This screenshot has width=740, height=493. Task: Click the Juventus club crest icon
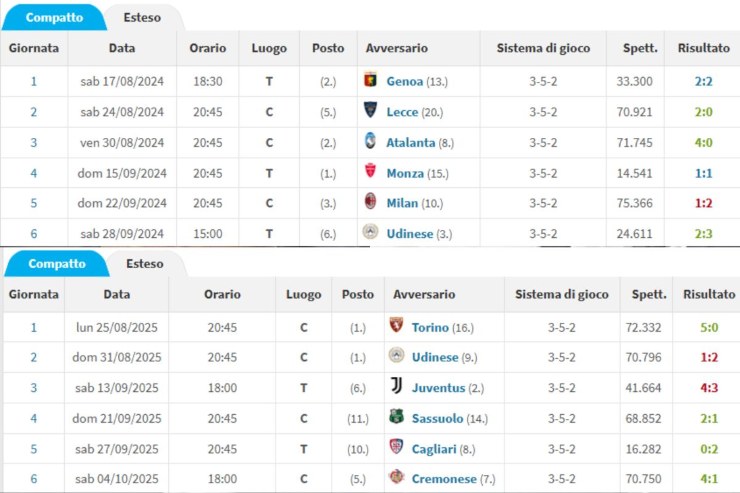tap(396, 386)
